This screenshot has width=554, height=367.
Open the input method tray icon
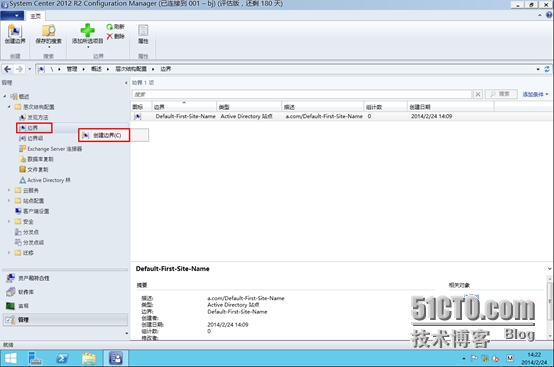(x=510, y=359)
